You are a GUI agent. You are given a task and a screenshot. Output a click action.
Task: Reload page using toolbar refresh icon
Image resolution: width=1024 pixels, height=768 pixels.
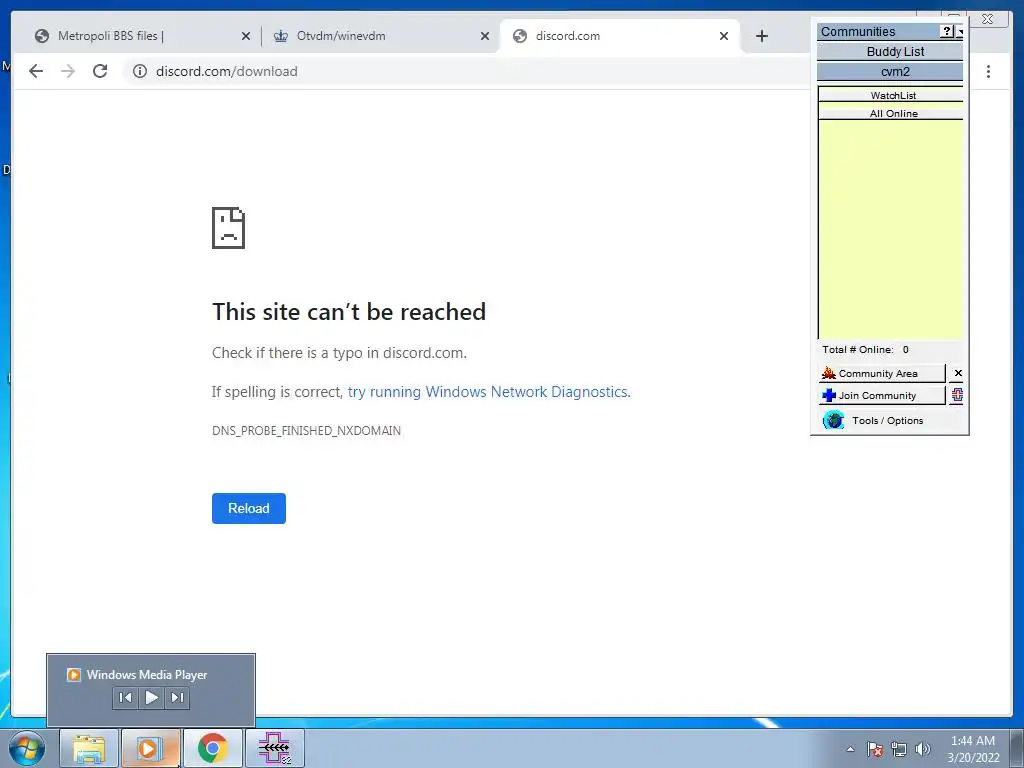(100, 71)
